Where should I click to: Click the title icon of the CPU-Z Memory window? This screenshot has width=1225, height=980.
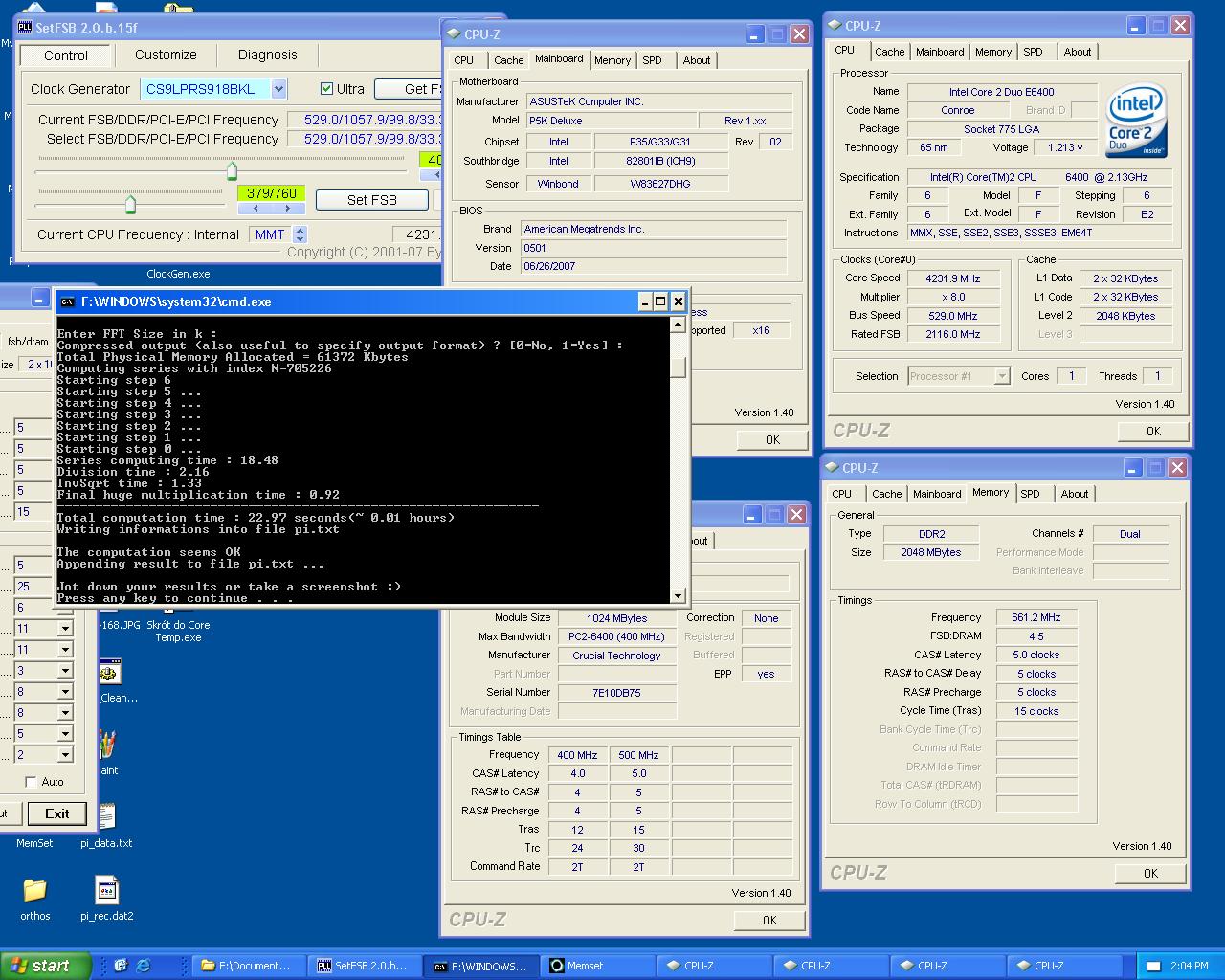coord(832,468)
